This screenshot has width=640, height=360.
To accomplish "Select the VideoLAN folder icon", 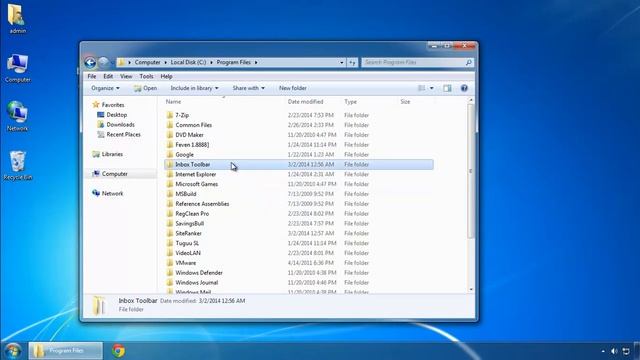I will pyautogui.click(x=170, y=253).
